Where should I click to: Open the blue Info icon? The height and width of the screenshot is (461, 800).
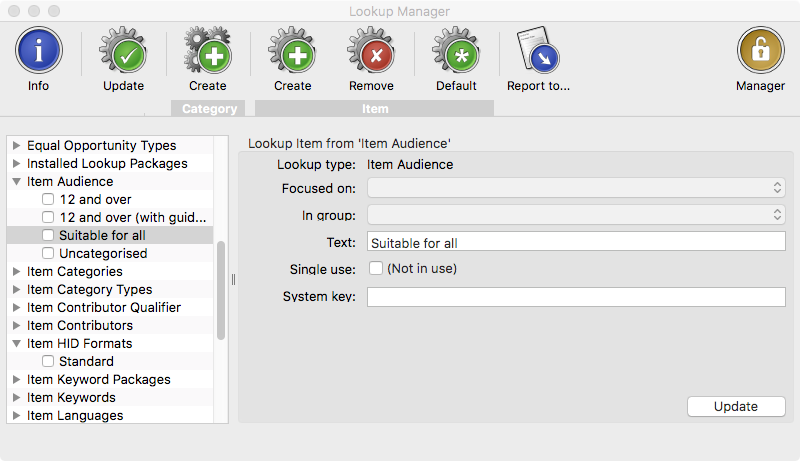pyautogui.click(x=39, y=50)
